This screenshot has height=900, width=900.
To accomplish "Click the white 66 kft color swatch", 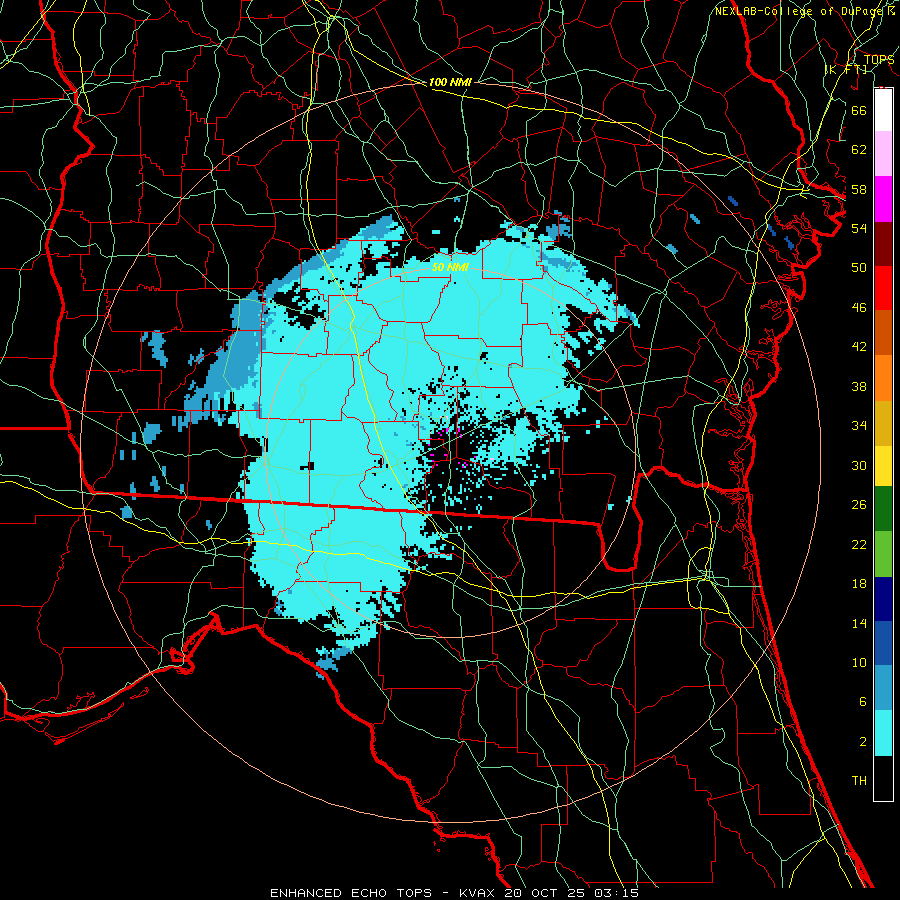I will (x=883, y=110).
